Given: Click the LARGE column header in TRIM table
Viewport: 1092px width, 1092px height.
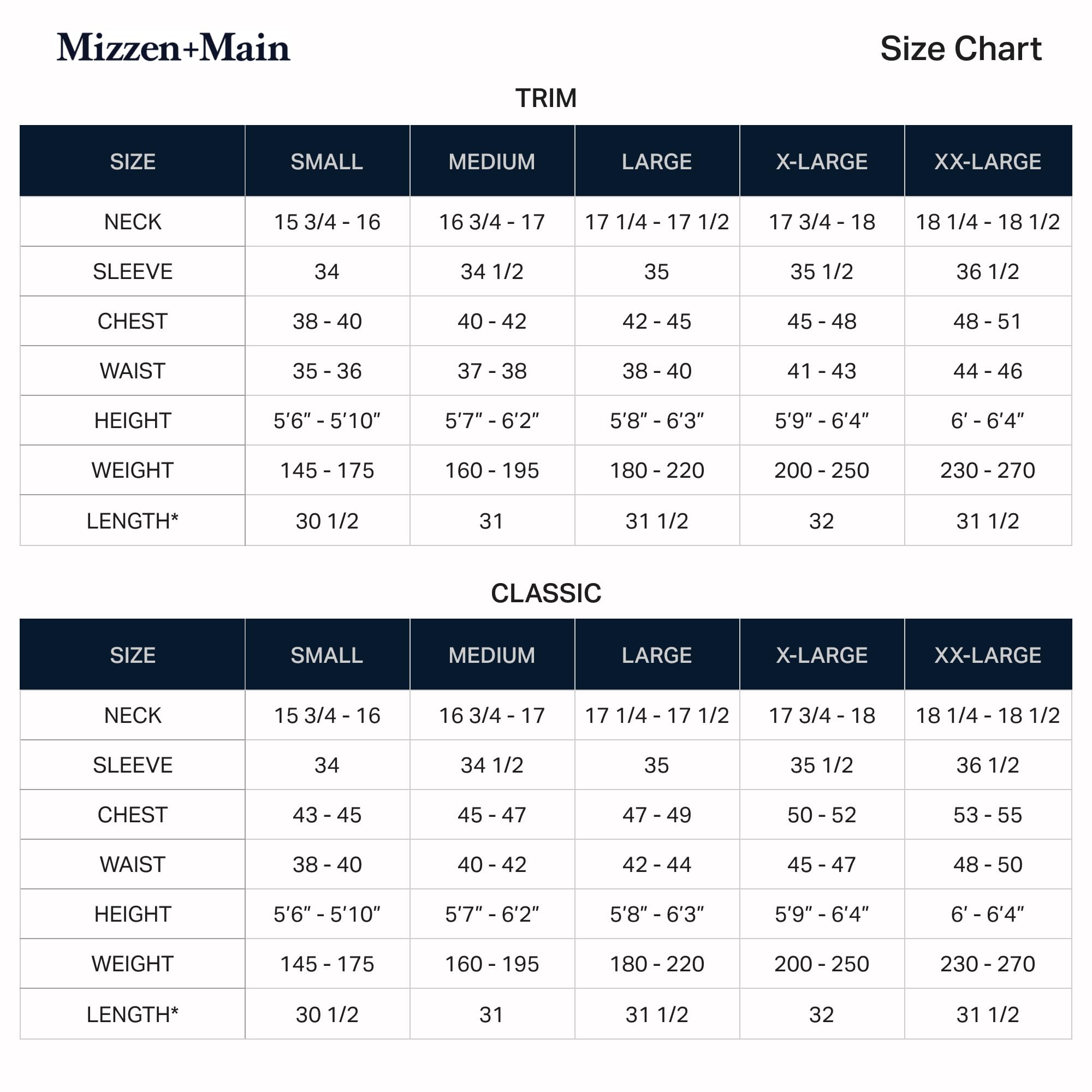Looking at the screenshot, I should [x=657, y=162].
